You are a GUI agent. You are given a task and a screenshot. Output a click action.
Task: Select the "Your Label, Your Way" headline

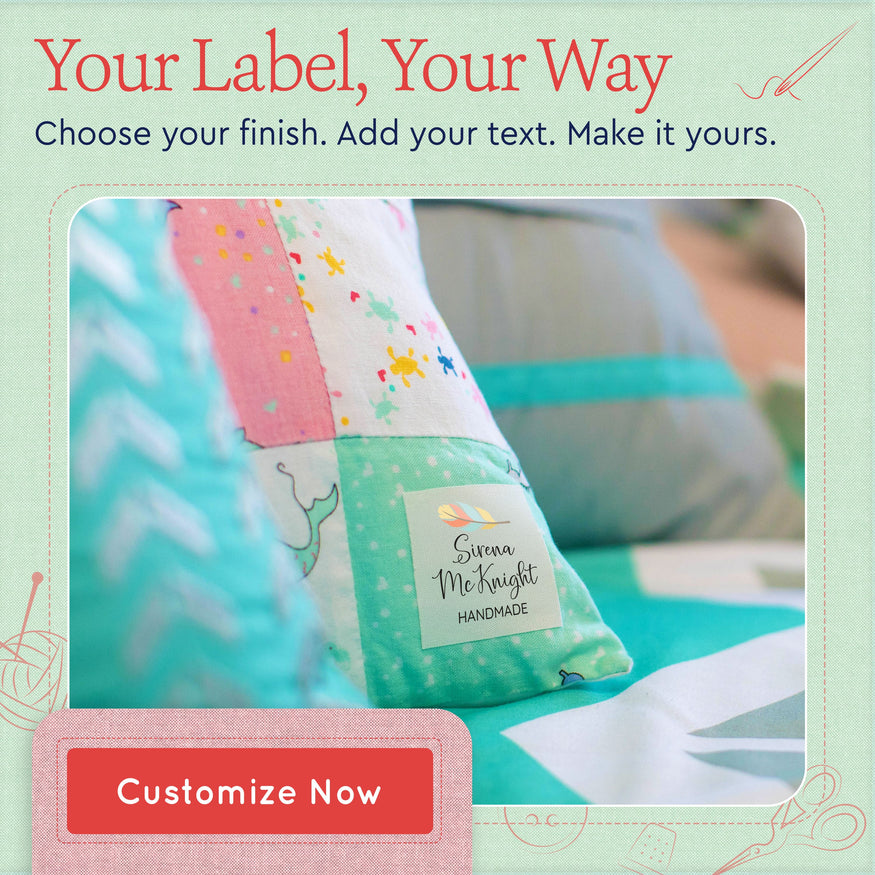click(x=352, y=66)
